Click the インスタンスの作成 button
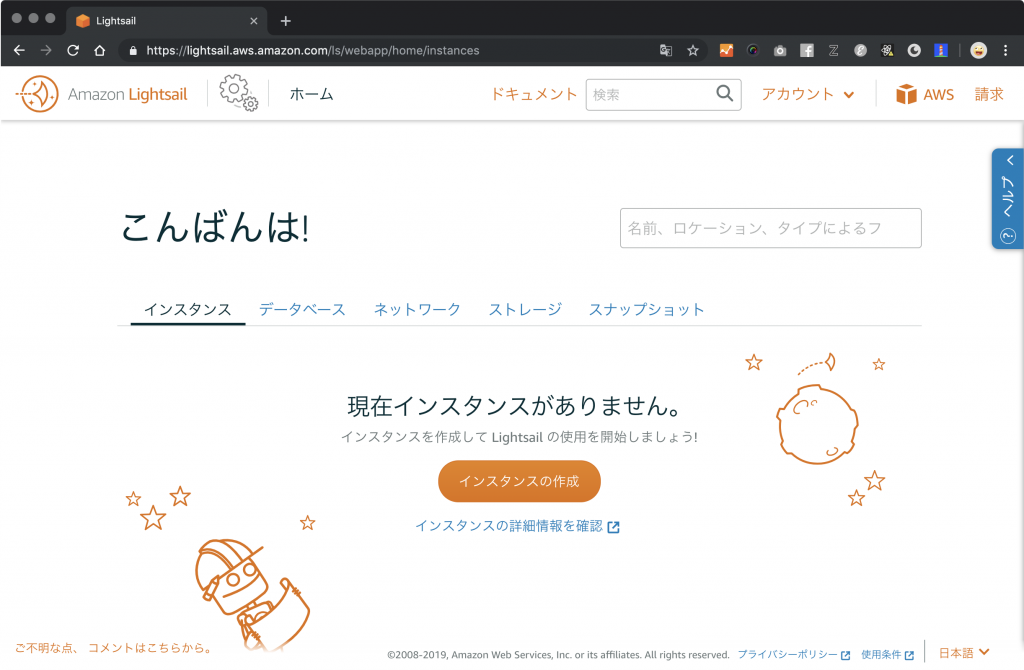Viewport: 1024px width, 670px height. point(519,481)
